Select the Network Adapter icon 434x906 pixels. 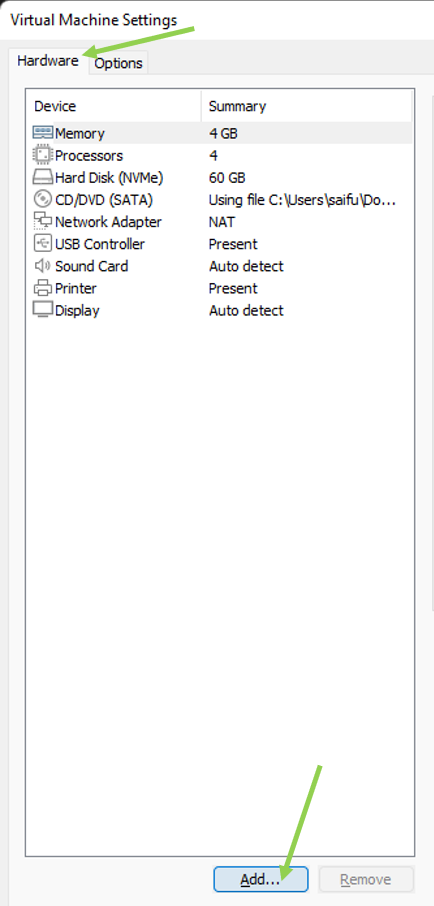43,222
